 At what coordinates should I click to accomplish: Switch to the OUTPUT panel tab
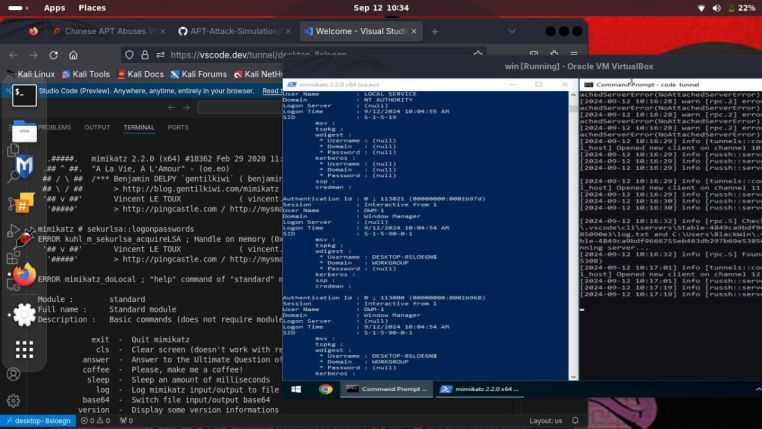point(97,128)
